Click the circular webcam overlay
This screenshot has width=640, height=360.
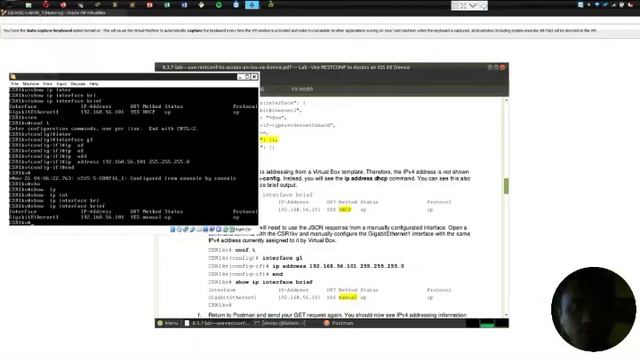point(593,309)
